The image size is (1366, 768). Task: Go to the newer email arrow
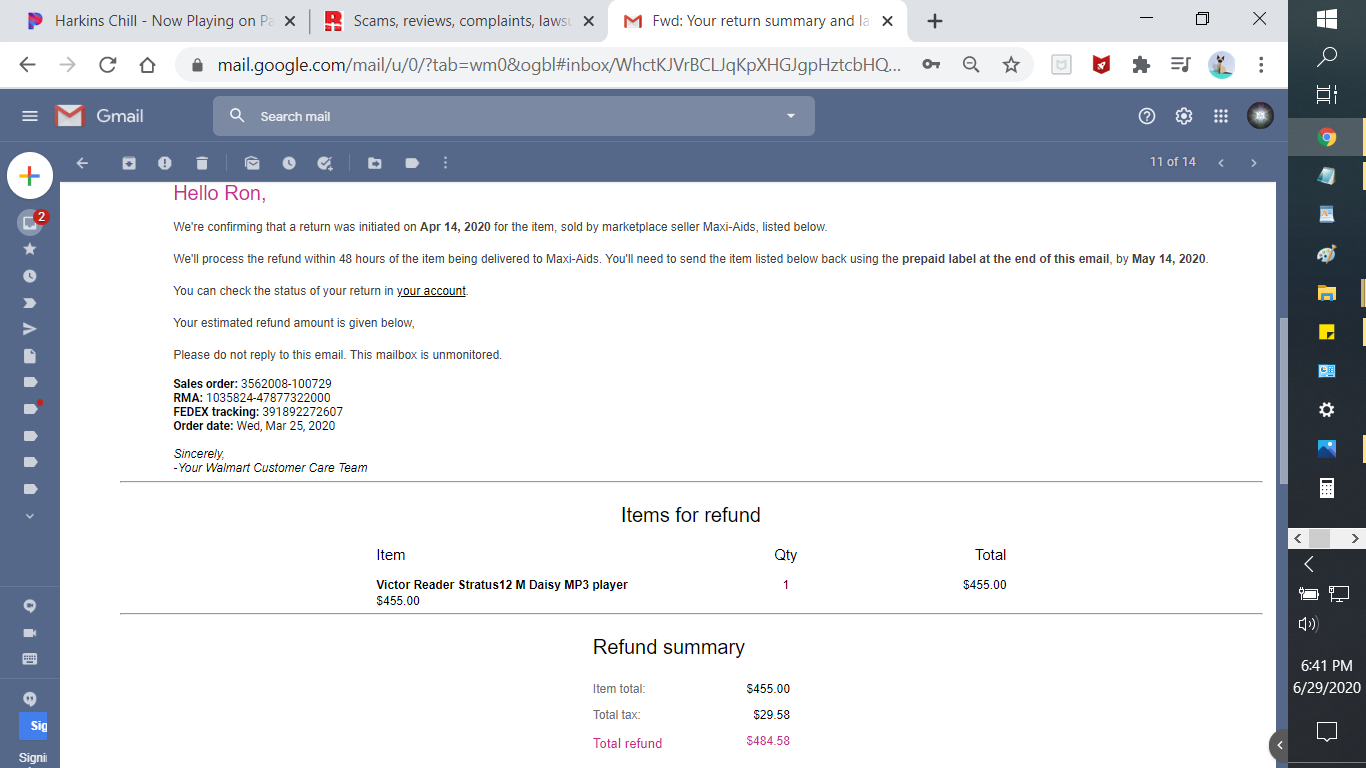[1221, 163]
